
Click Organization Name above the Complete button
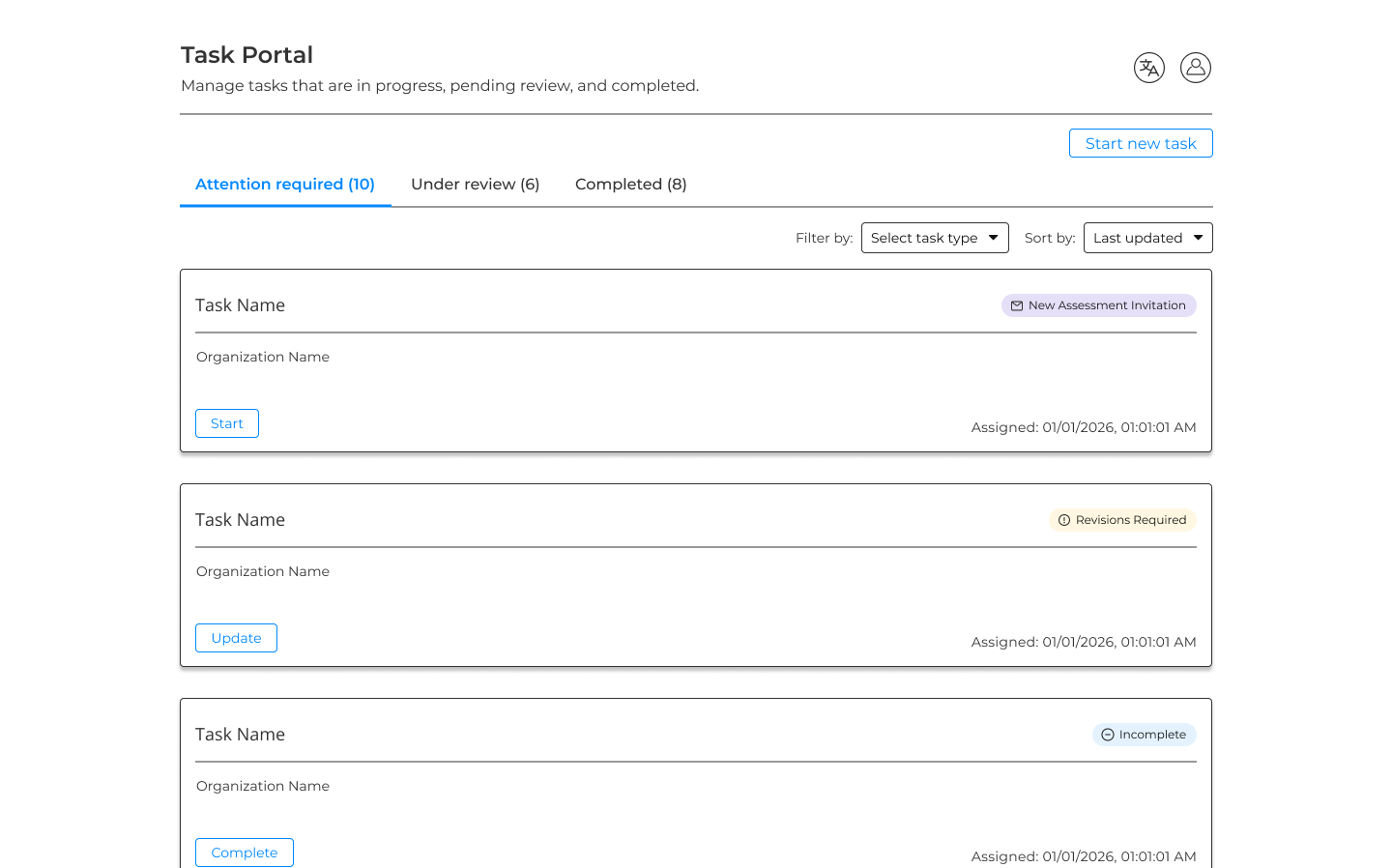tap(263, 786)
